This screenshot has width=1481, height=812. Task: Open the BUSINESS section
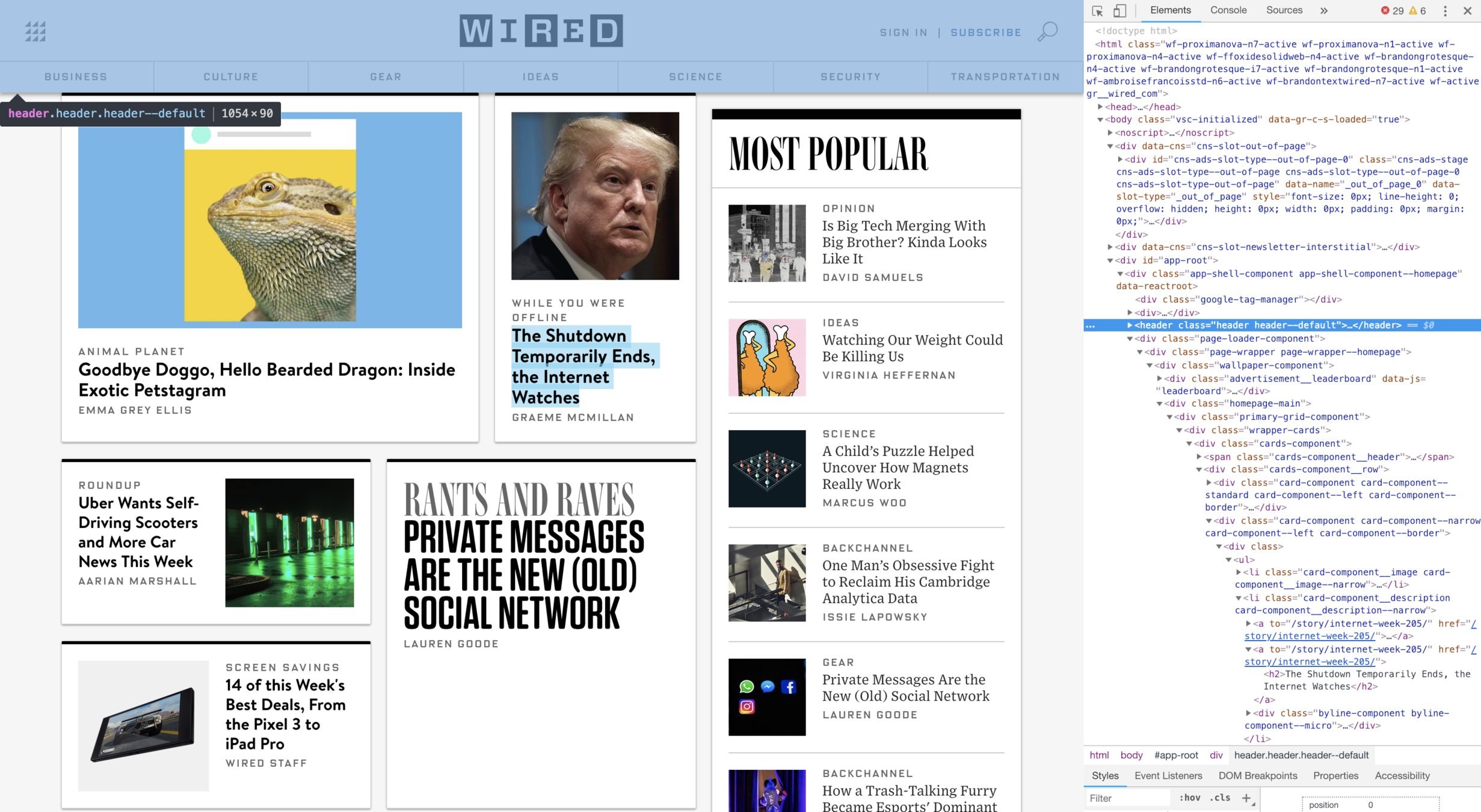[76, 76]
